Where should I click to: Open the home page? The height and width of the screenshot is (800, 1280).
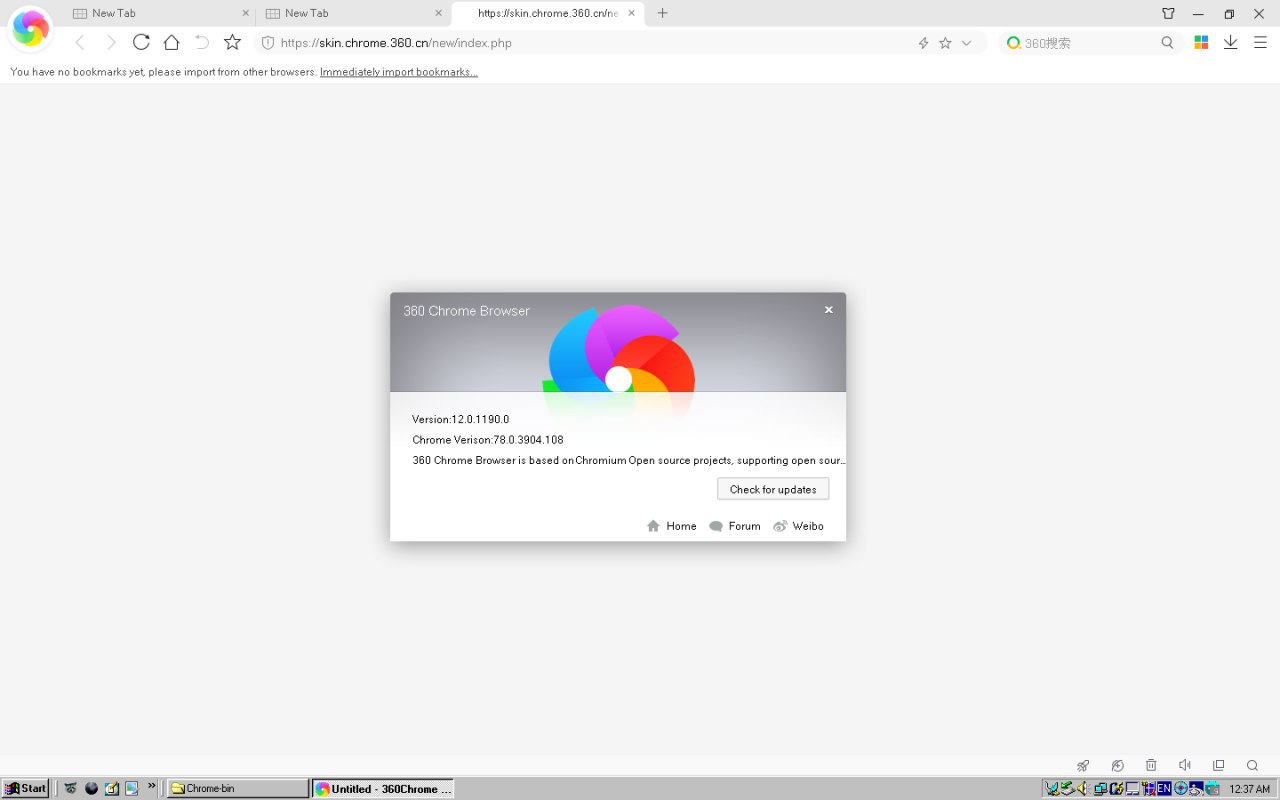click(x=172, y=42)
